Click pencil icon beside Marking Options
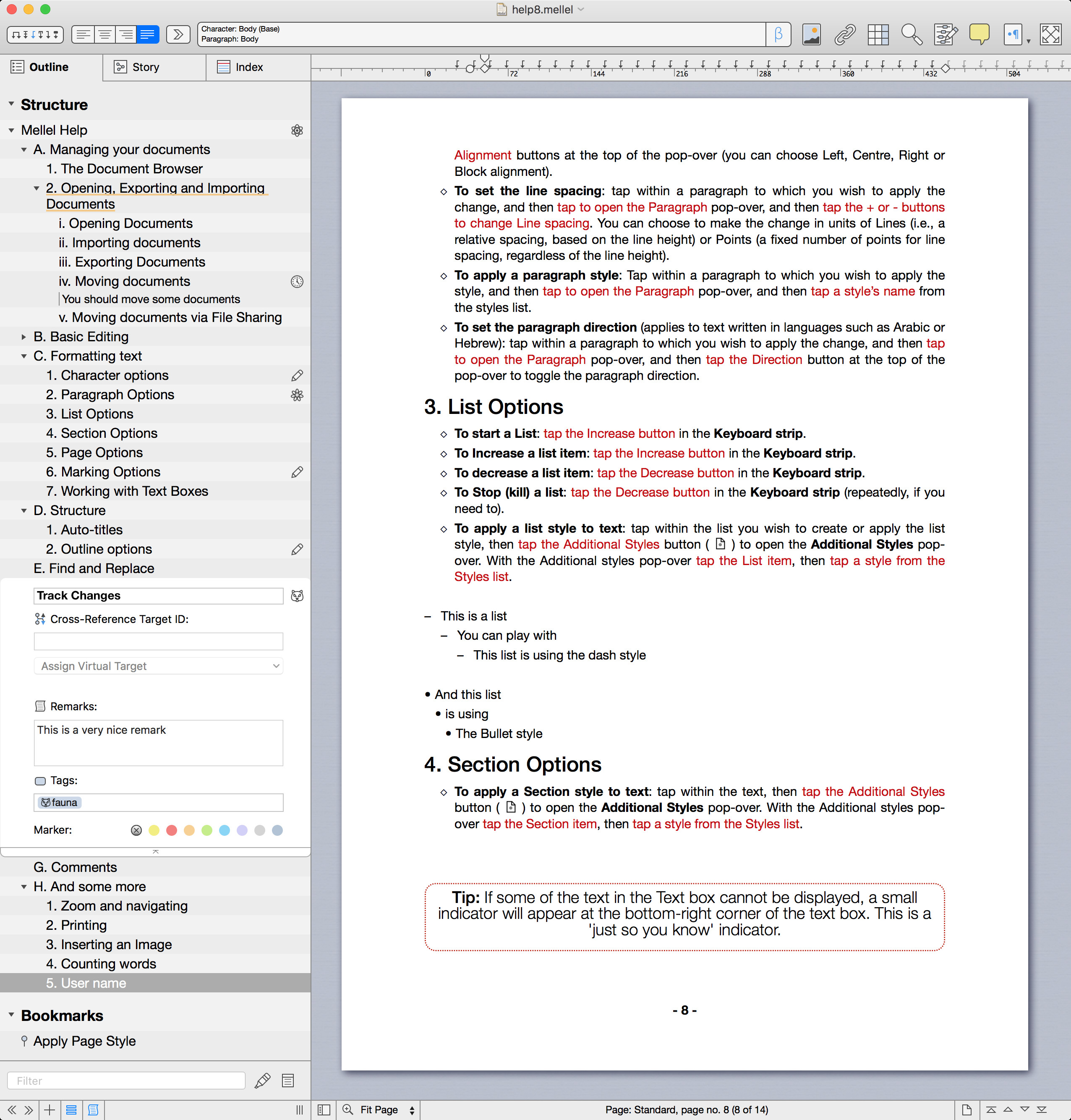Image resolution: width=1071 pixels, height=1120 pixels. pos(297,472)
